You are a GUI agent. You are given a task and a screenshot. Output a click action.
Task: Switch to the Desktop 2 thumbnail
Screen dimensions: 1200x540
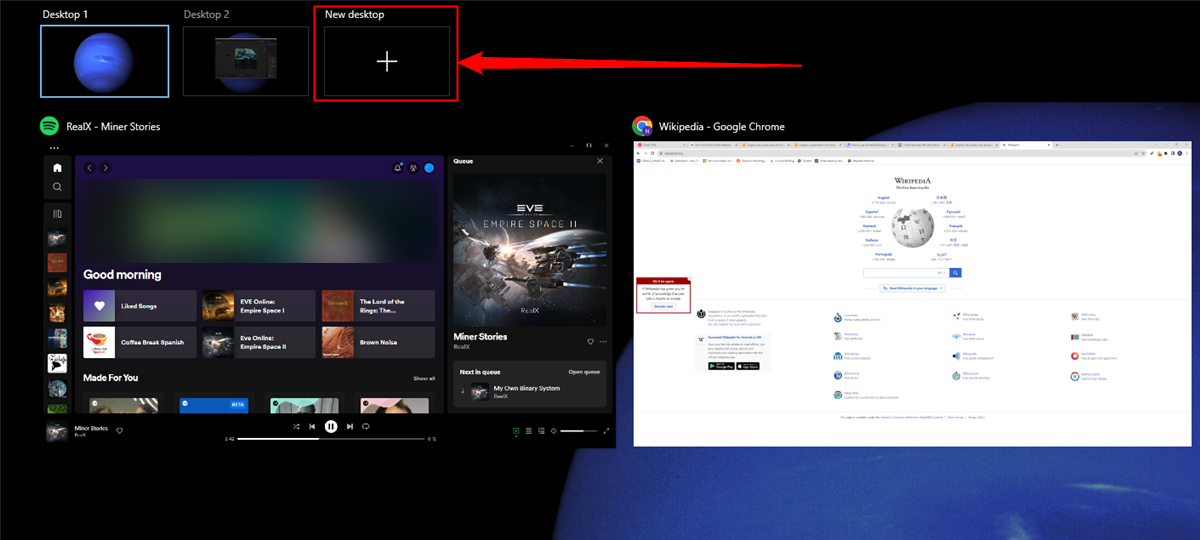click(245, 61)
